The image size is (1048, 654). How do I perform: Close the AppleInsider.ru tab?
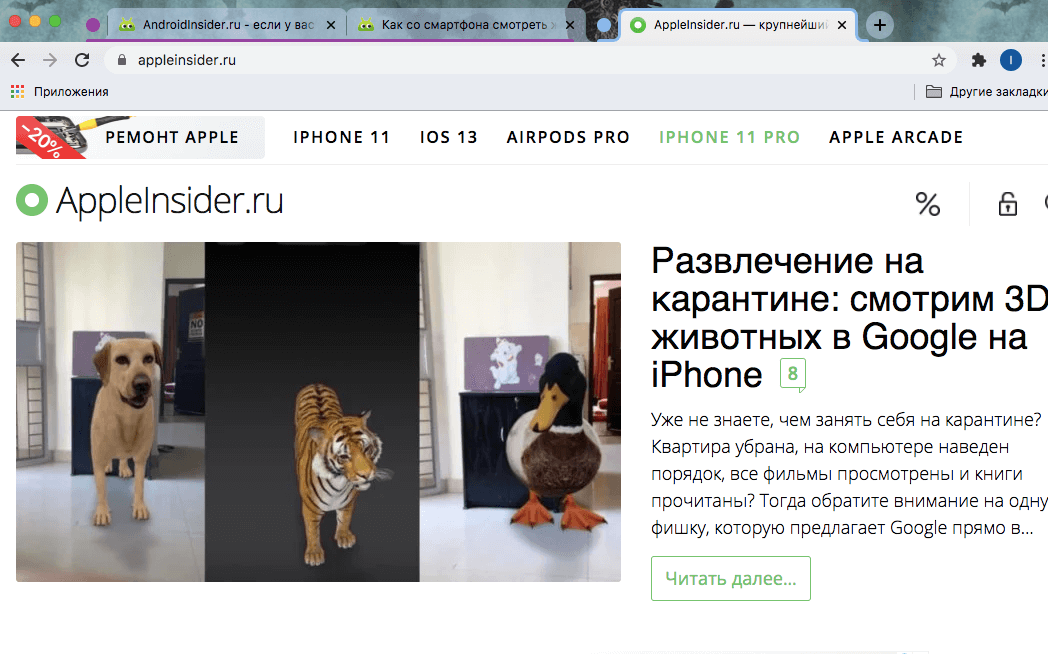(842, 25)
